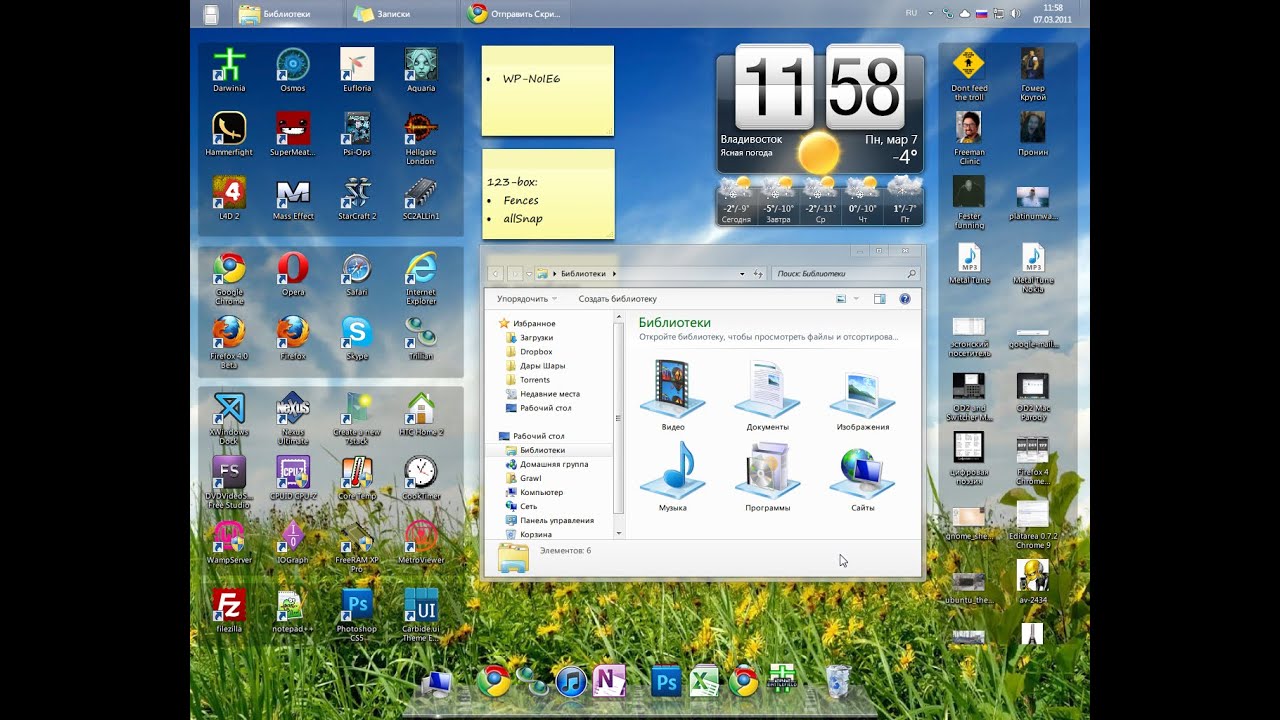The height and width of the screenshot is (720, 1280).
Task: Launch iTunes from the bottom dock
Action: [x=571, y=681]
